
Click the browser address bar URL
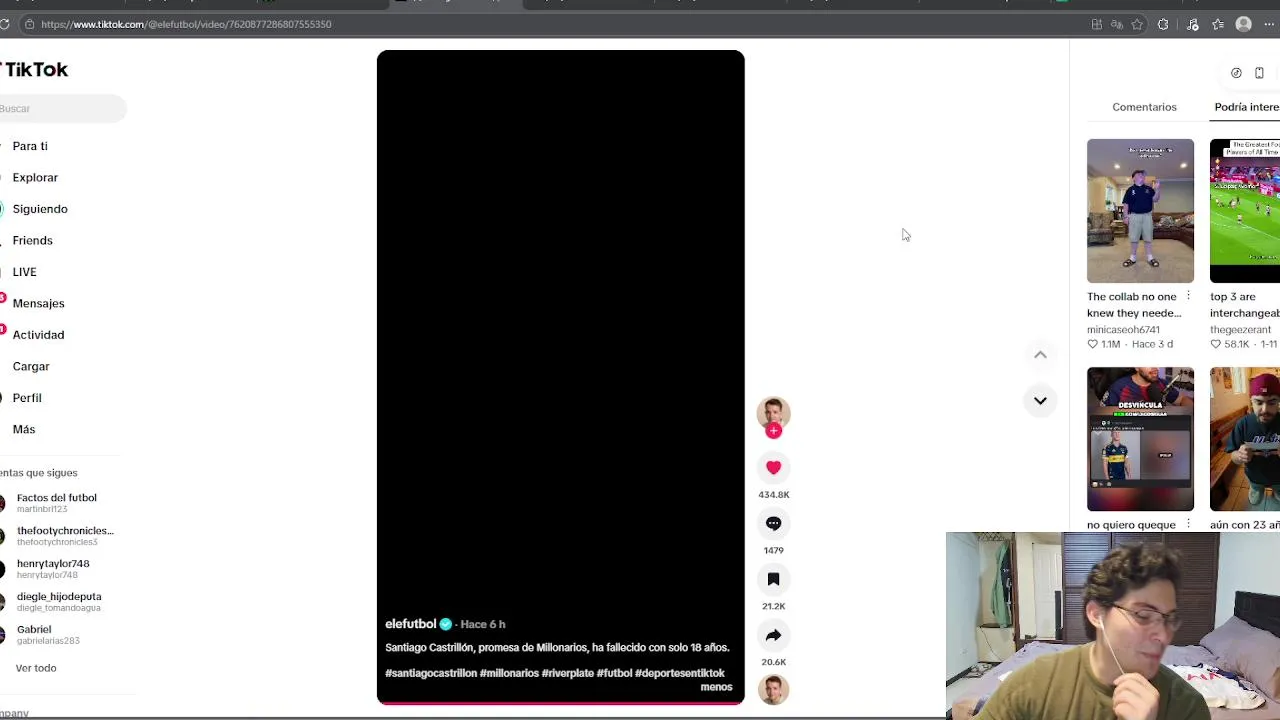coord(186,24)
